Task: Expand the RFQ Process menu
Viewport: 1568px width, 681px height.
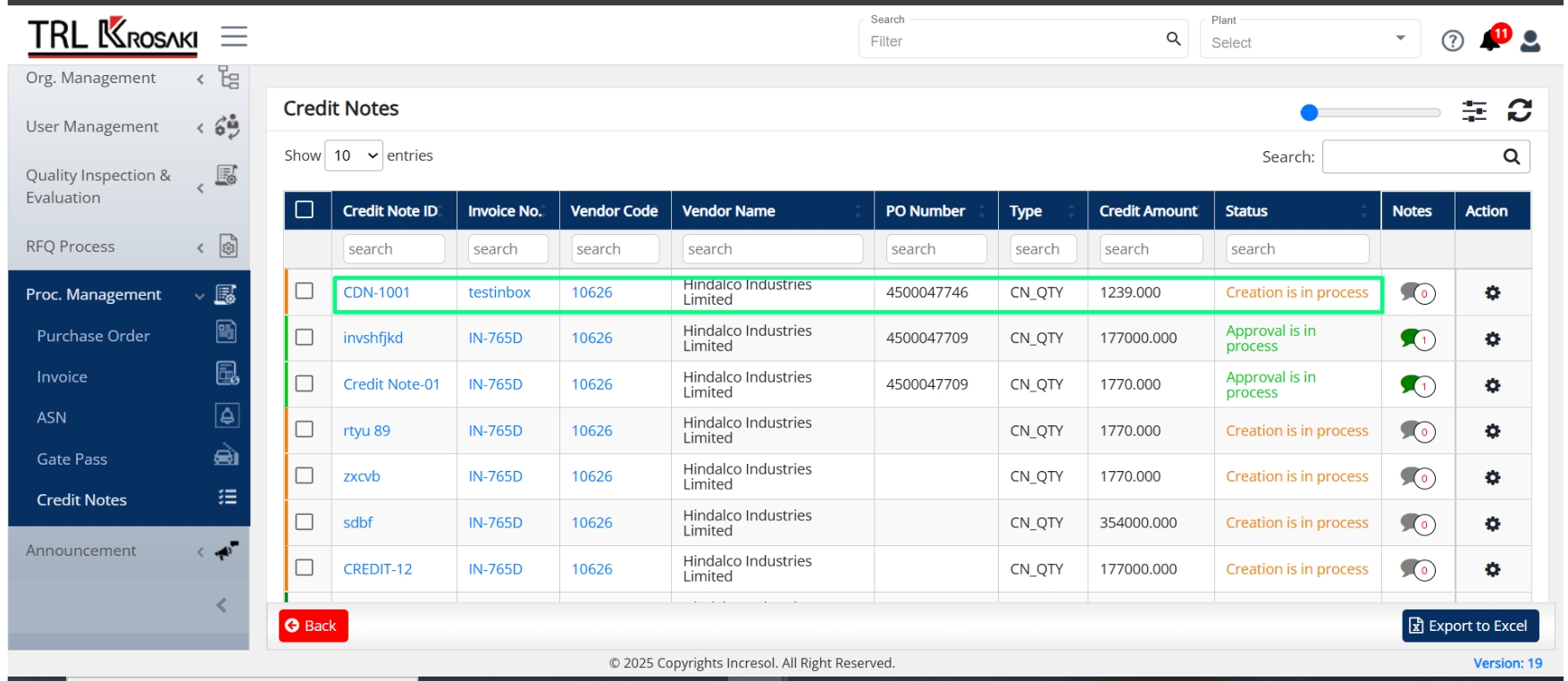Action: (x=129, y=247)
